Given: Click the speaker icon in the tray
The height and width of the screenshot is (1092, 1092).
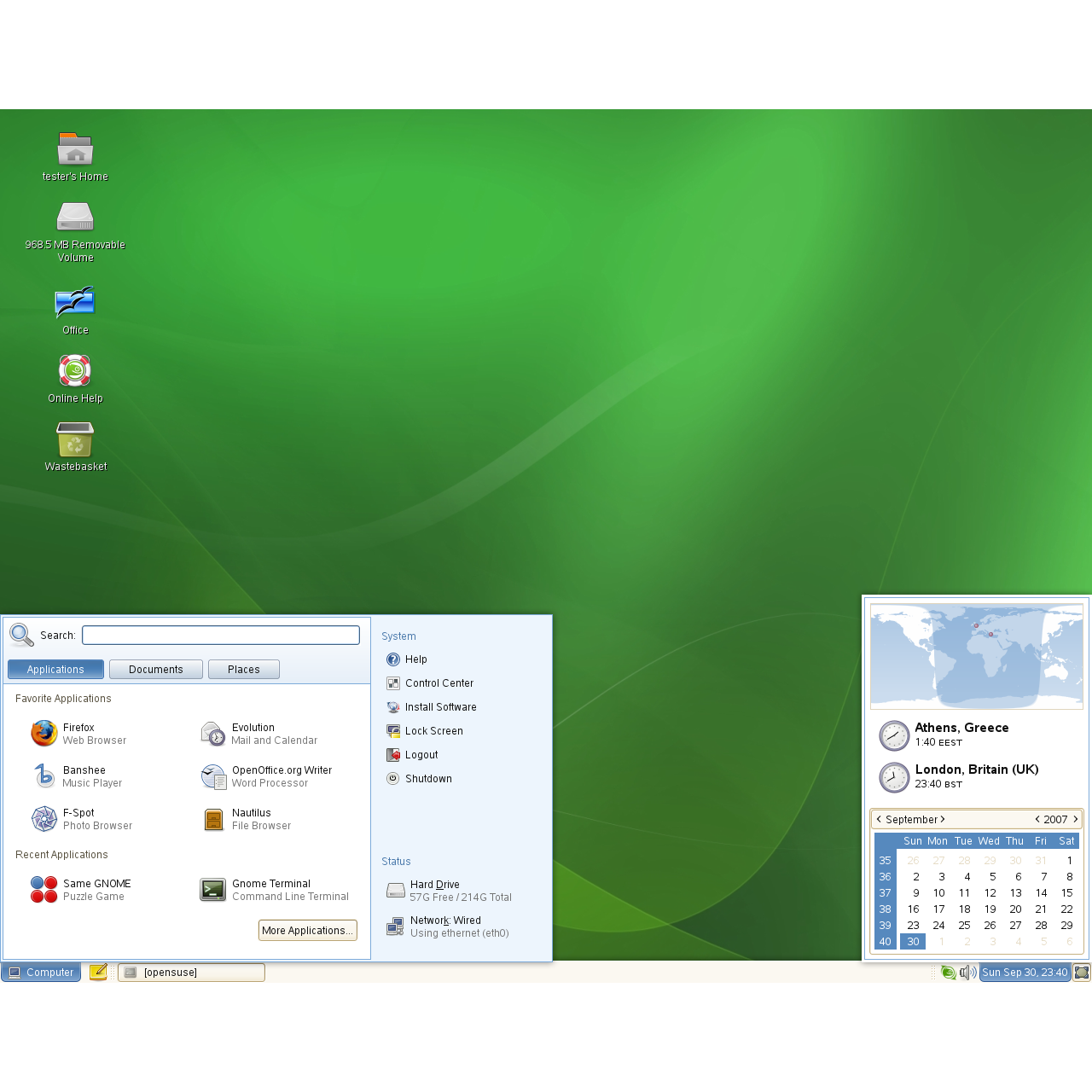Looking at the screenshot, I should point(967,972).
